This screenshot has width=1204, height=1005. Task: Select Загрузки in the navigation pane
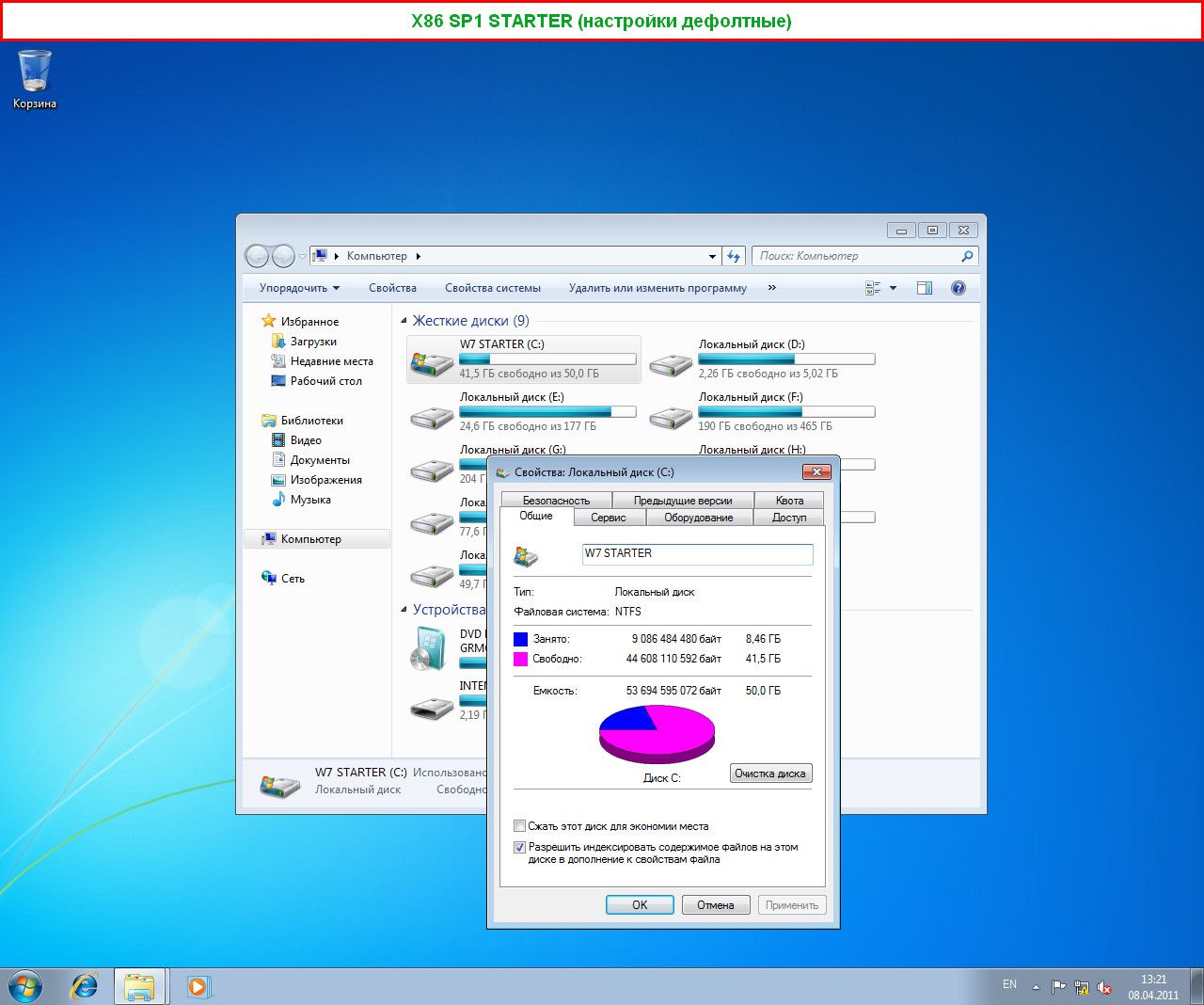[313, 342]
